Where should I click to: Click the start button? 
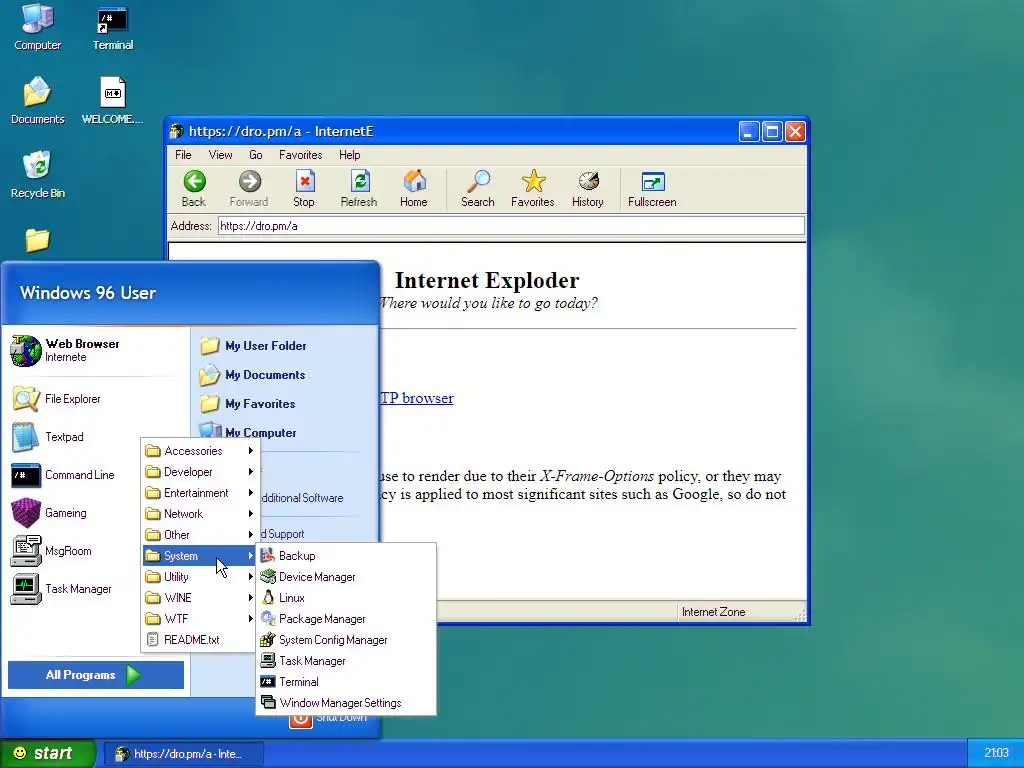(47, 753)
